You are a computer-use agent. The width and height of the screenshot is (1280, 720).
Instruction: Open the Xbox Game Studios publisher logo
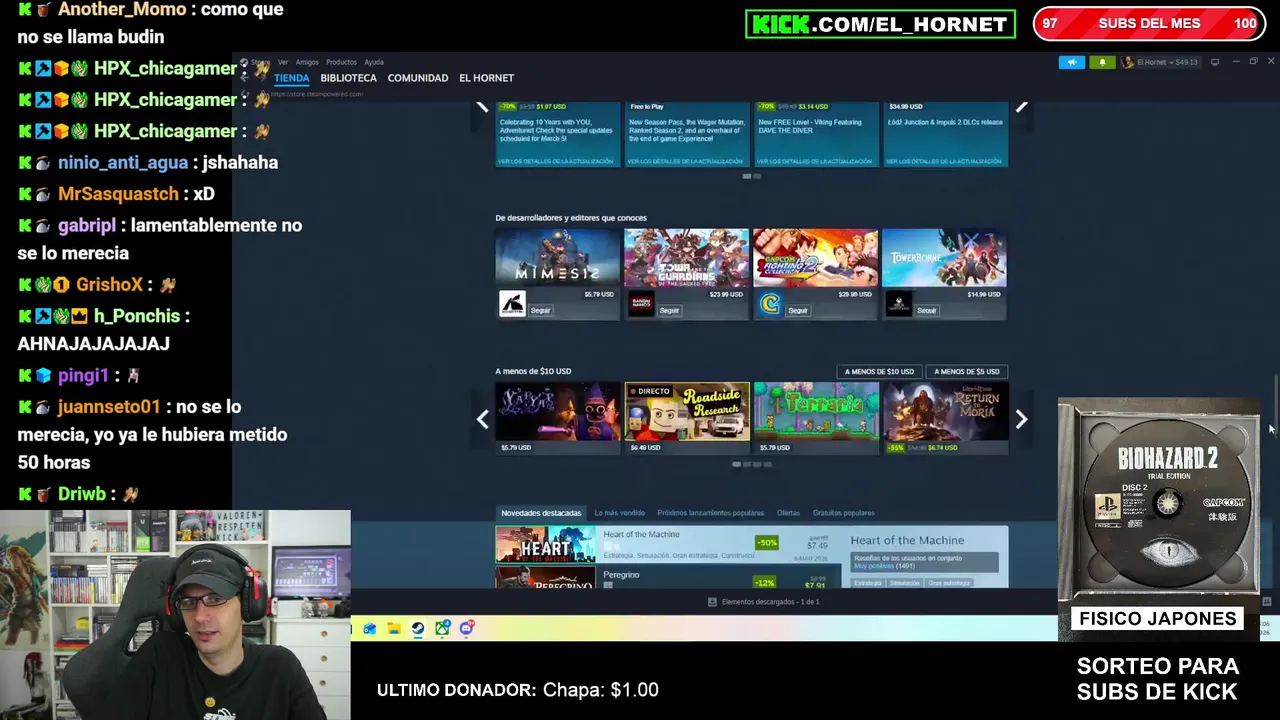pyautogui.click(x=898, y=304)
